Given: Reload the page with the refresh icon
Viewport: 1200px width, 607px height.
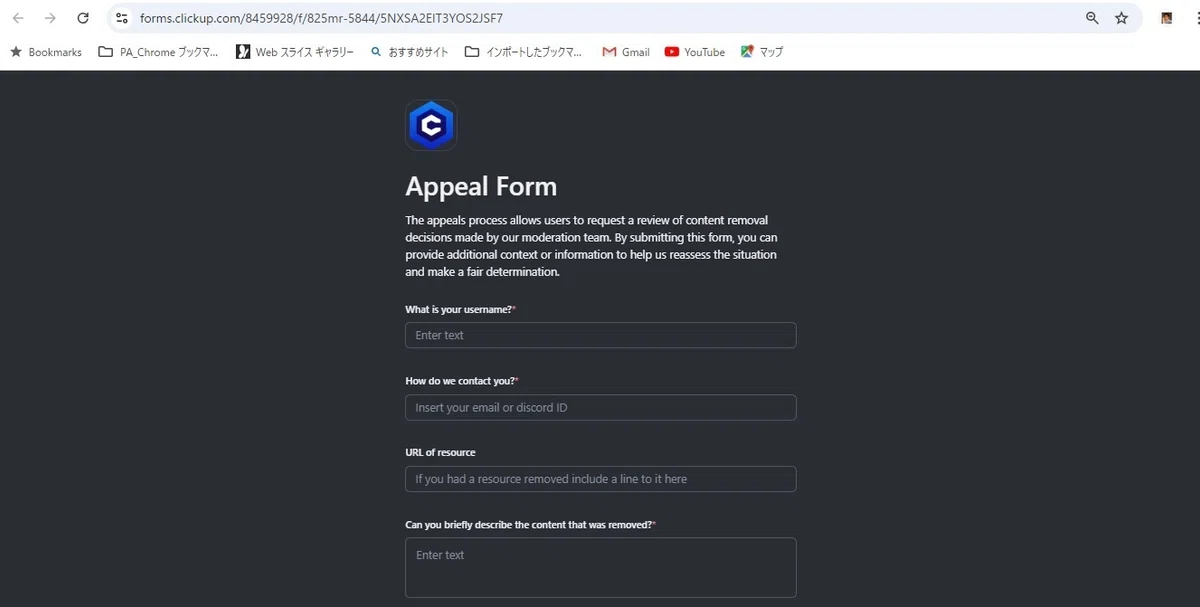Looking at the screenshot, I should [x=83, y=18].
